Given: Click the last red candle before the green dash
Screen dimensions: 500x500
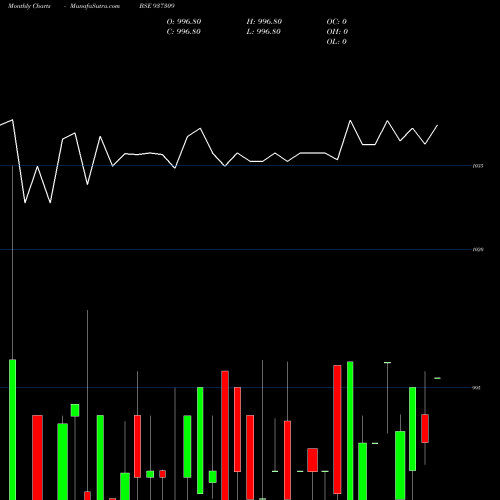Looking at the screenshot, I should [x=425, y=428].
